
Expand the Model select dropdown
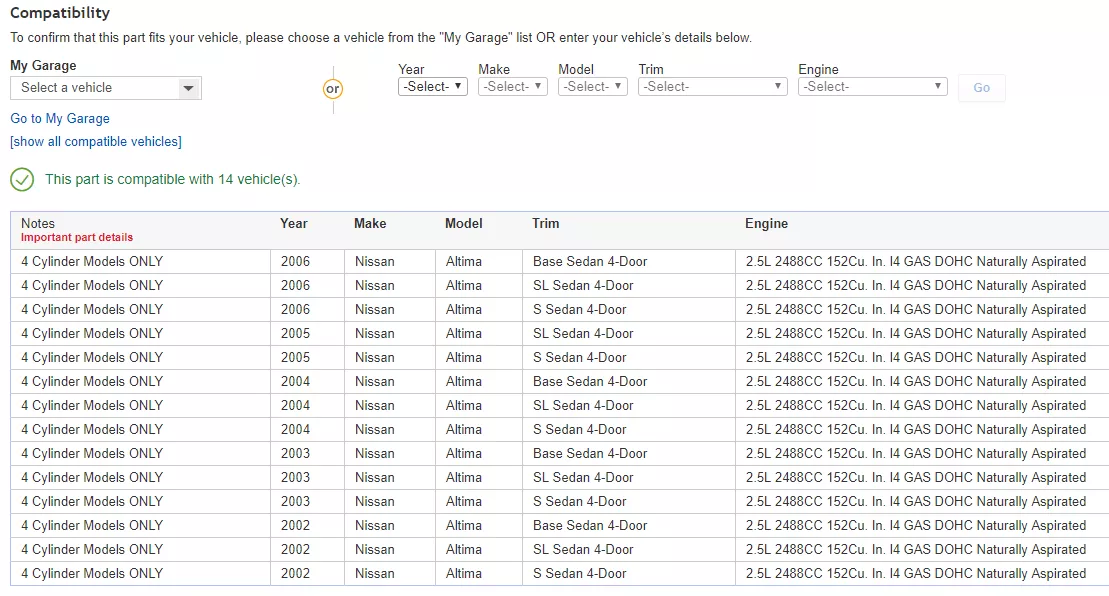coord(592,87)
